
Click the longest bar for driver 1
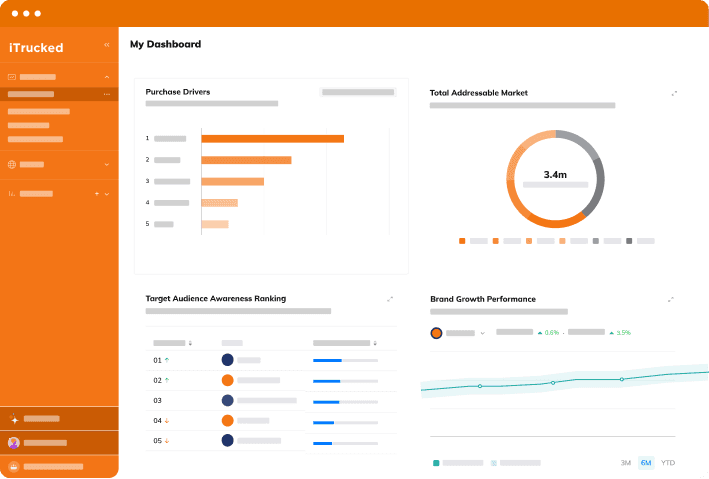click(273, 138)
